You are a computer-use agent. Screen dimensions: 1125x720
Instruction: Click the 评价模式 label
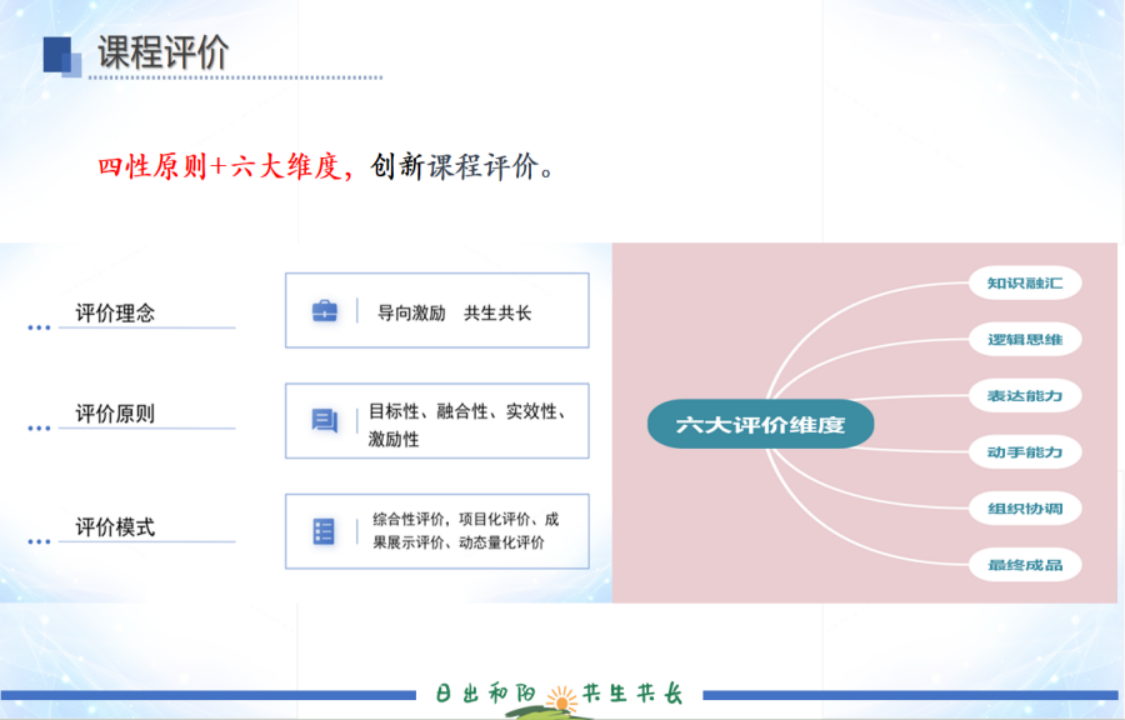pyautogui.click(x=116, y=527)
